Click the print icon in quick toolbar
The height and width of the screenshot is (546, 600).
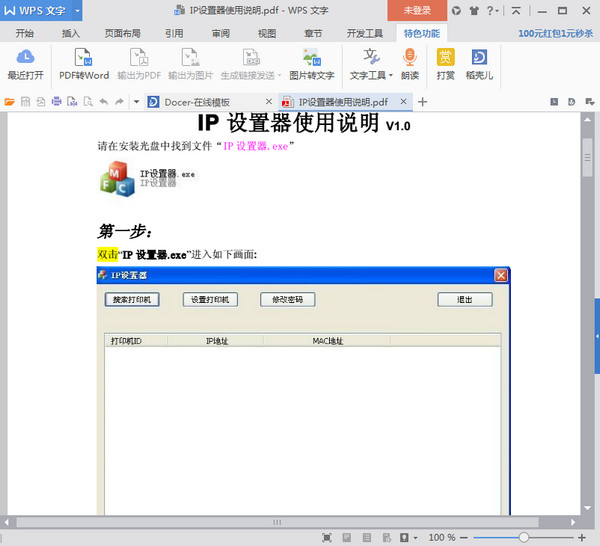[x=57, y=102]
